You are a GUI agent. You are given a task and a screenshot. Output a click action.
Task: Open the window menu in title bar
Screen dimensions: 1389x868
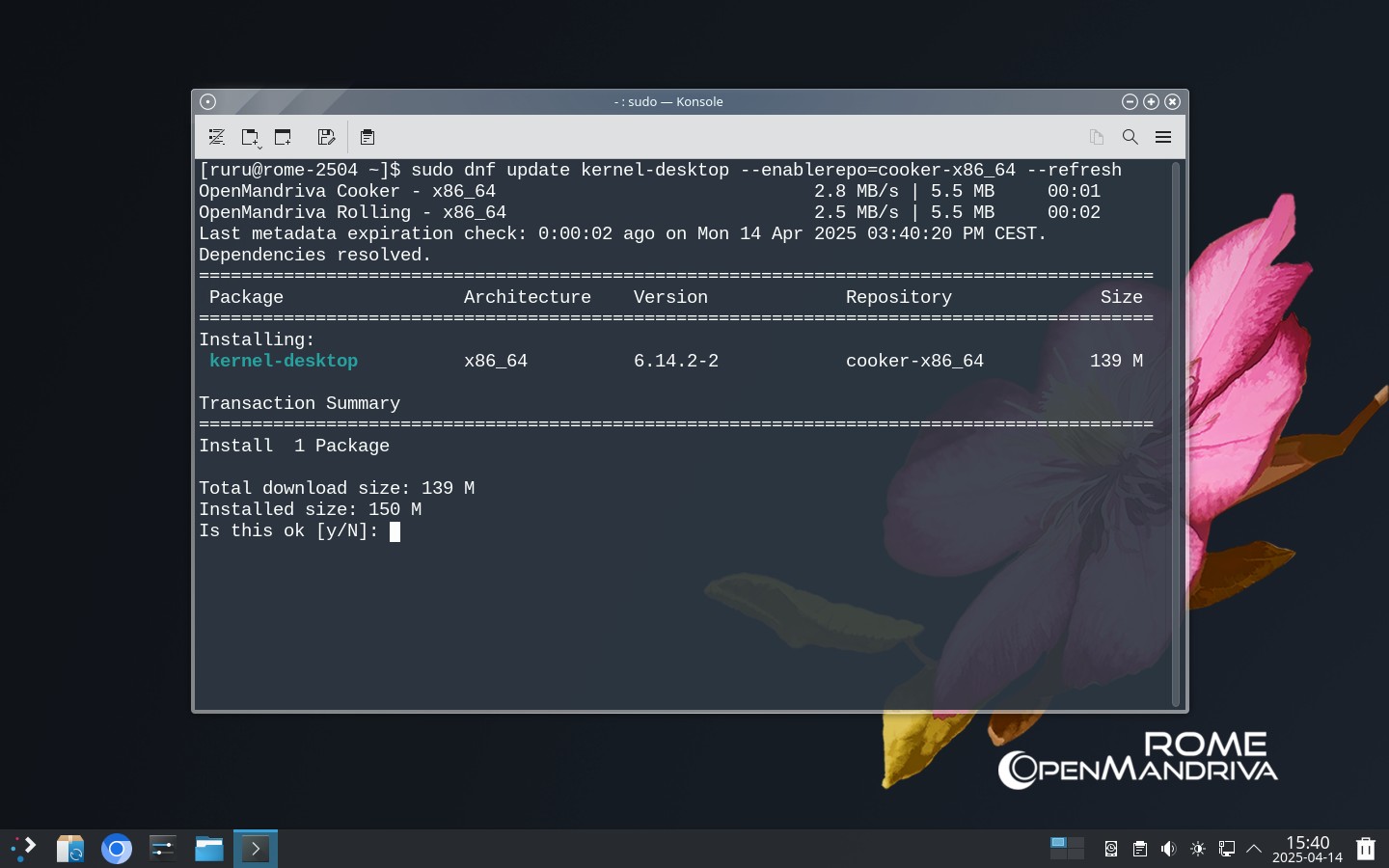pyautogui.click(x=207, y=101)
